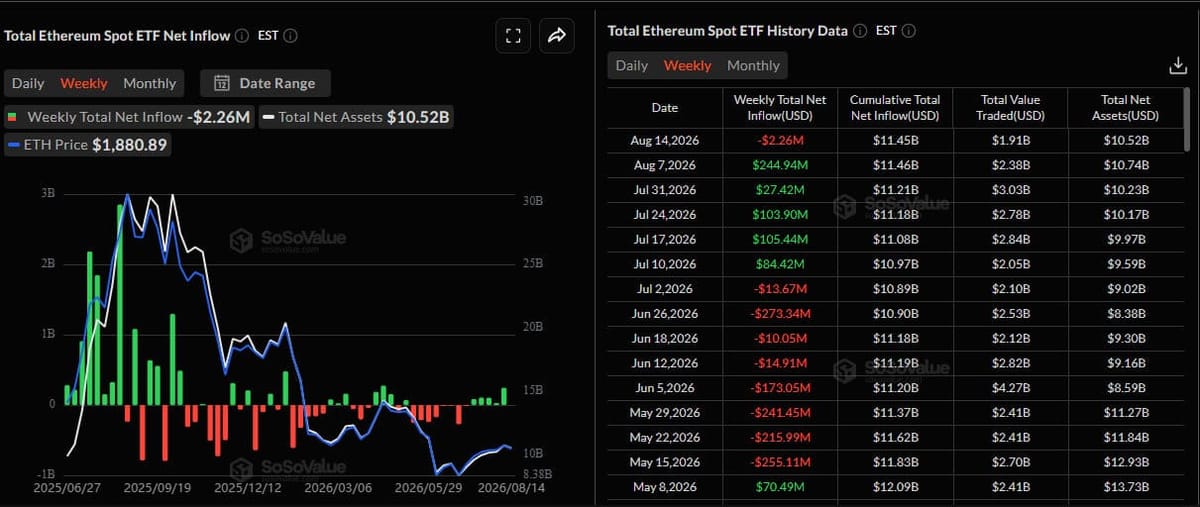Click the 2026/08/14 chart axis label
The image size is (1200, 507).
[513, 489]
